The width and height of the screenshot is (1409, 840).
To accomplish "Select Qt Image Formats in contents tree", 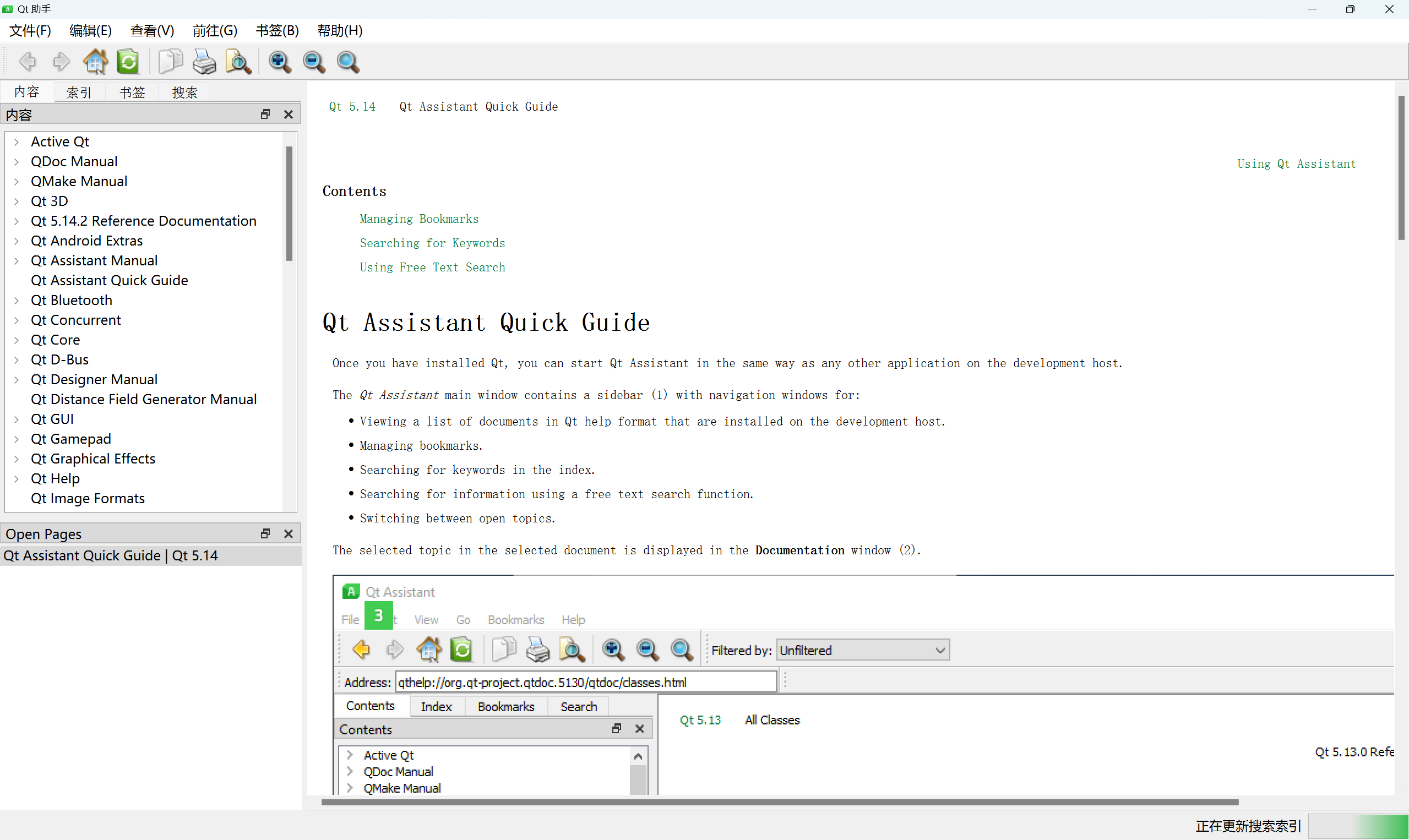I will [88, 499].
